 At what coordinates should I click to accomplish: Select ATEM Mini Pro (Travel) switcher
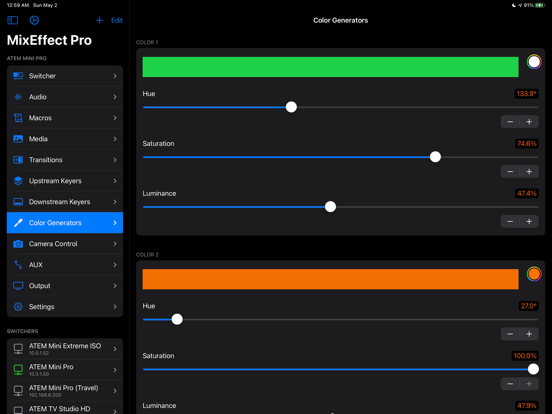point(65,391)
